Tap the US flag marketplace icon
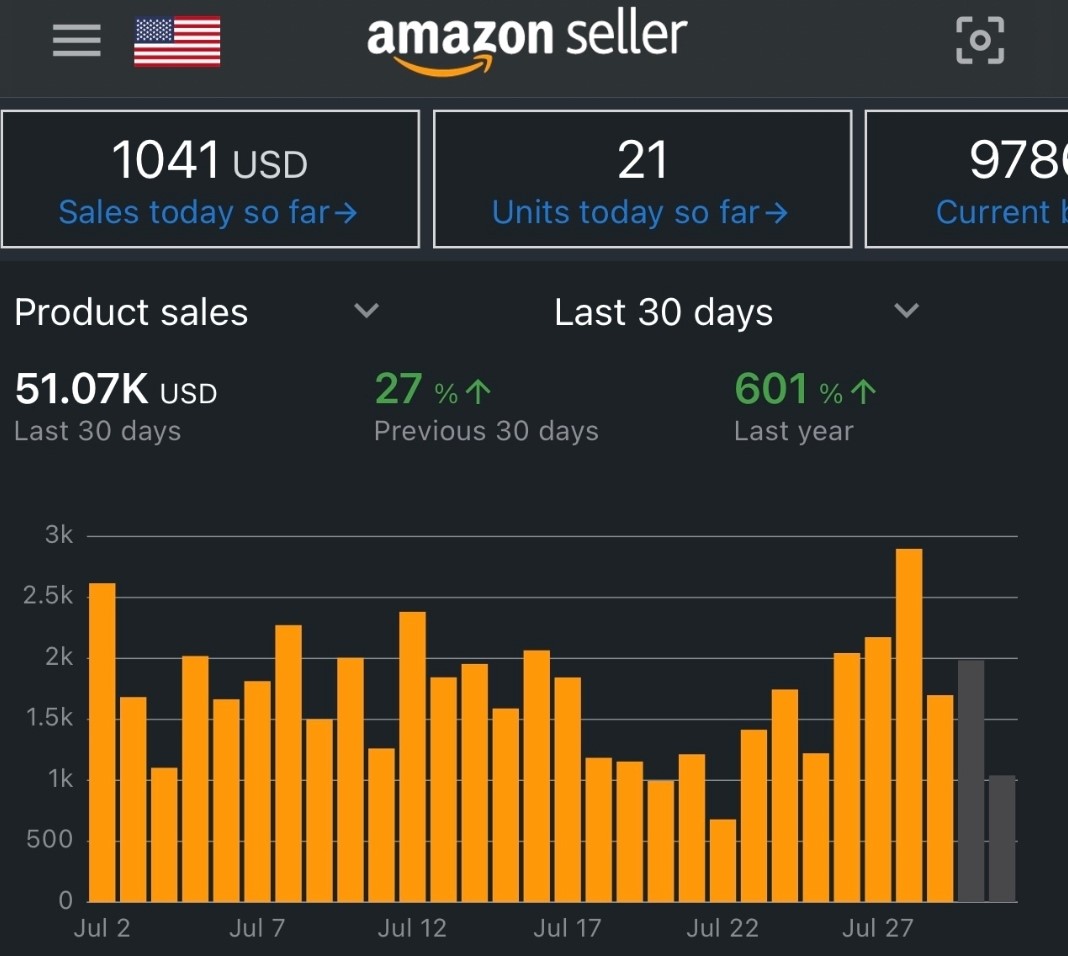1068x956 pixels. pyautogui.click(x=177, y=42)
